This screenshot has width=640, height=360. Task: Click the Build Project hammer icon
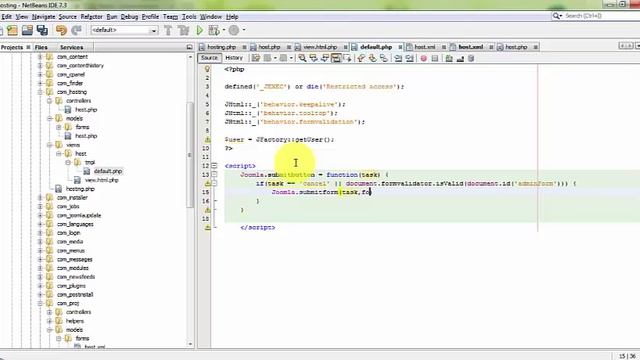click(x=168, y=30)
